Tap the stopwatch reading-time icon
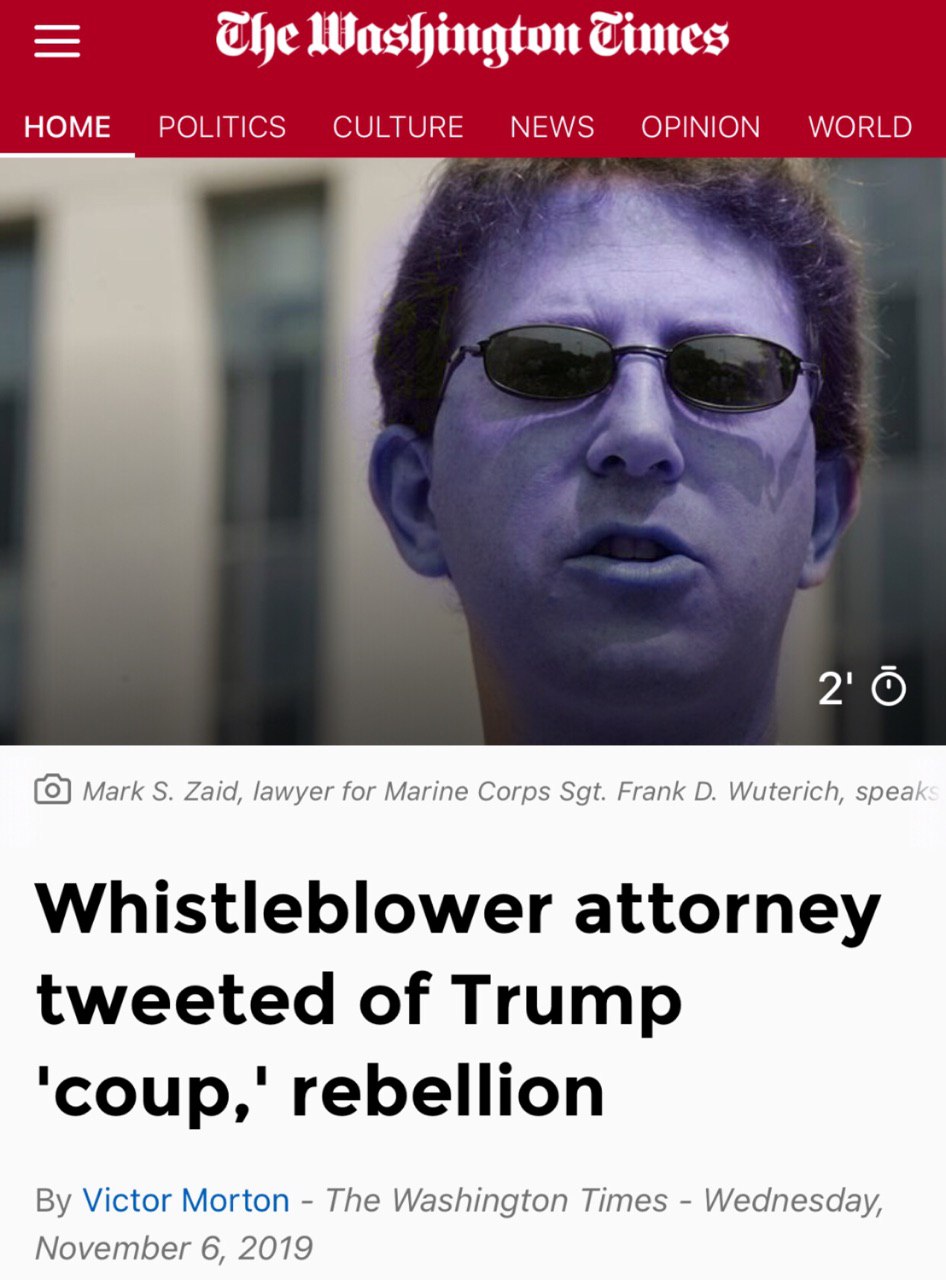The image size is (946, 1280). [x=889, y=686]
